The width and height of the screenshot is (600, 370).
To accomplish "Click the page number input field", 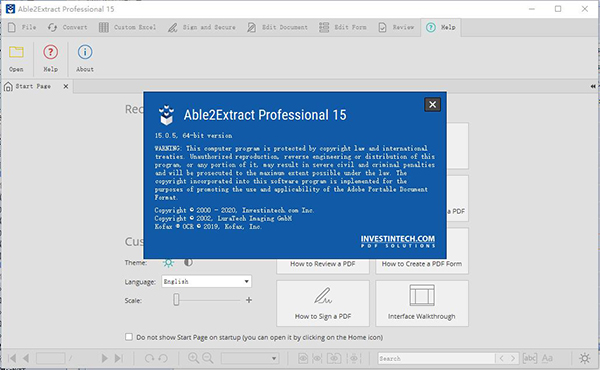I will point(51,358).
